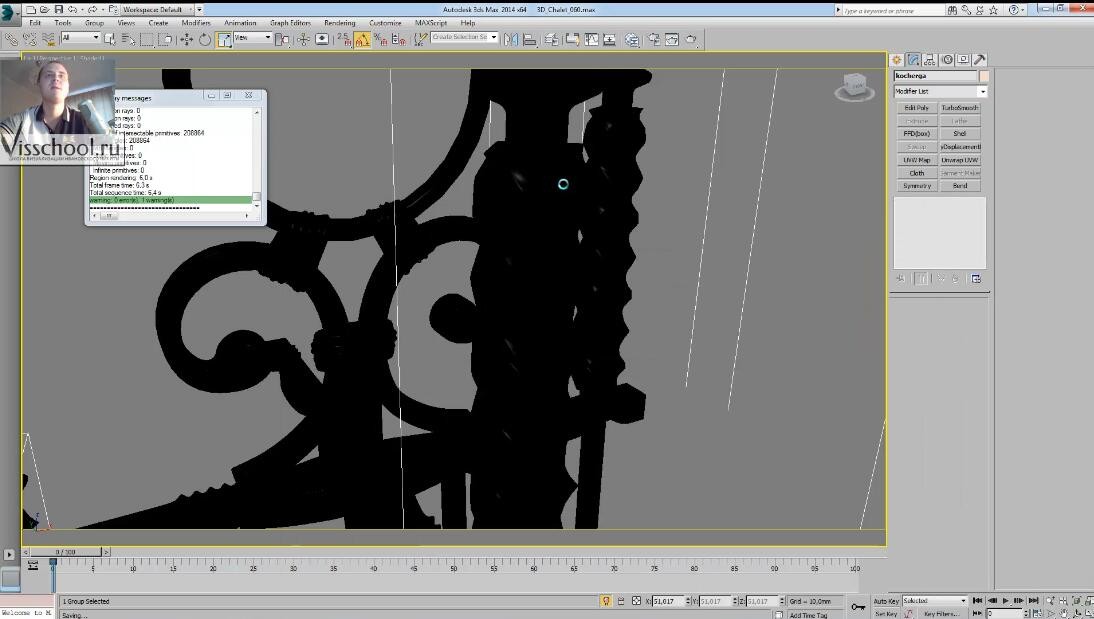Apply the UVW Map modifier
The image size is (1094, 619).
click(x=917, y=160)
